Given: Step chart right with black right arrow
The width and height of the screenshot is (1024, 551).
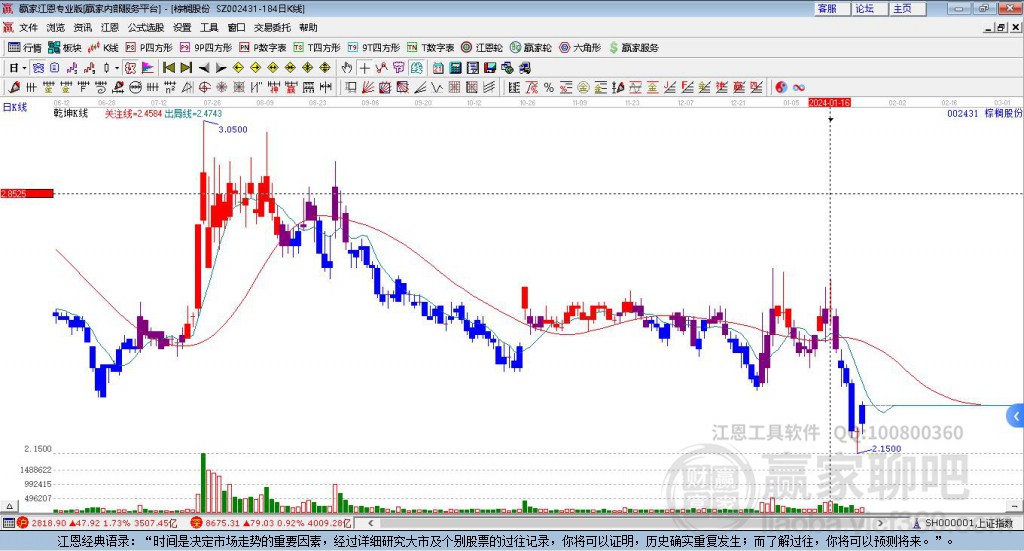Looking at the screenshot, I should click(221, 68).
